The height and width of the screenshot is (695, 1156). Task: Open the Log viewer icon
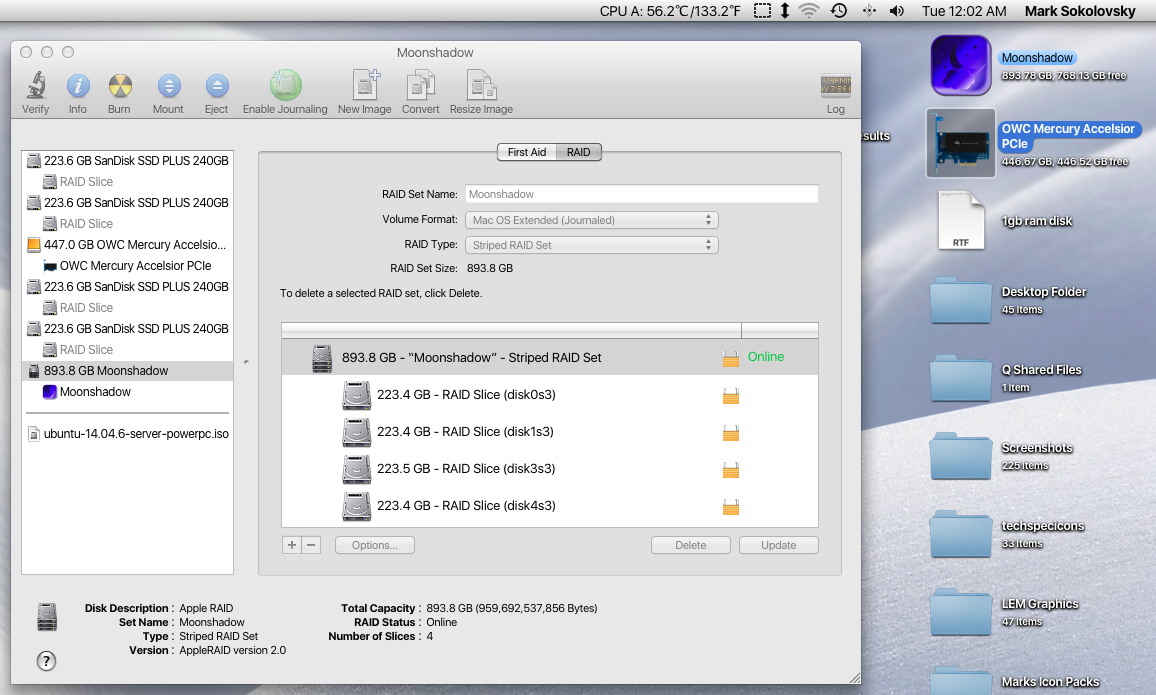835,86
